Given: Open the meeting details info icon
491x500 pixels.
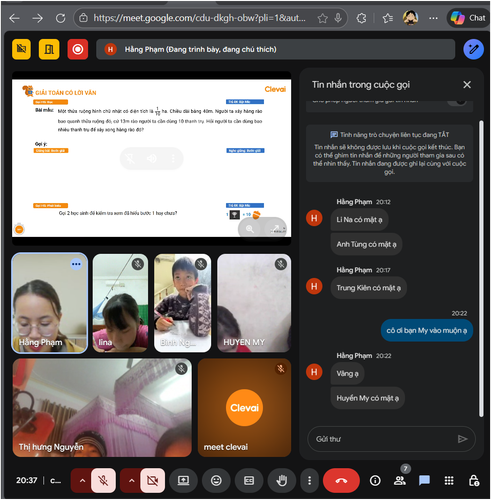Looking at the screenshot, I should click(x=375, y=480).
